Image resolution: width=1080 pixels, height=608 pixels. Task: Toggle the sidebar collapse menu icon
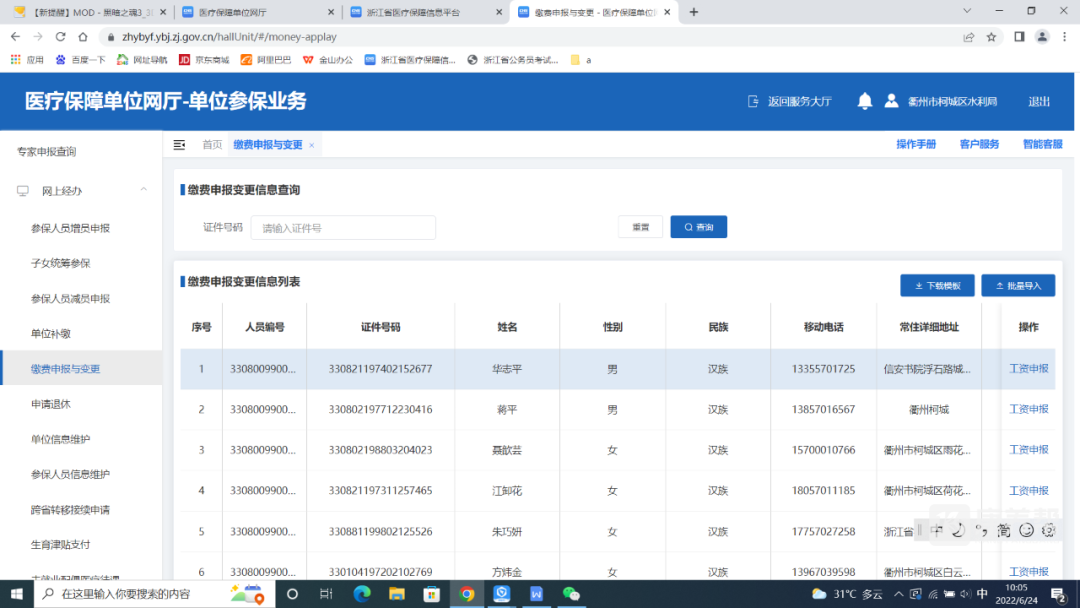pos(179,145)
